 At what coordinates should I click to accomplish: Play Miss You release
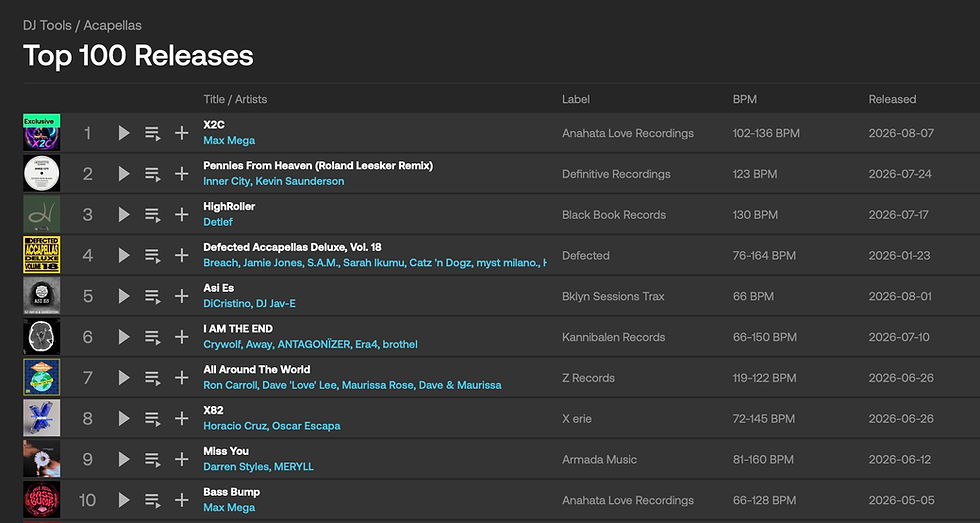click(124, 459)
